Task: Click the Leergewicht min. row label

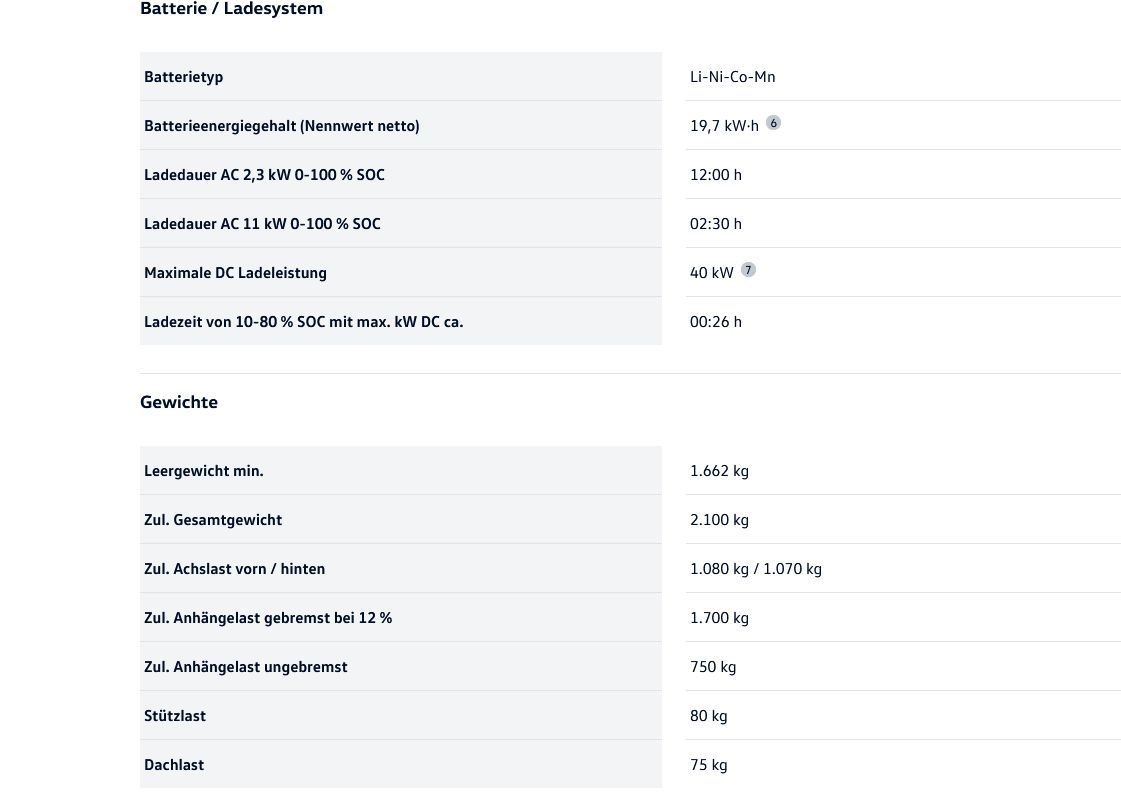Action: click(x=203, y=471)
